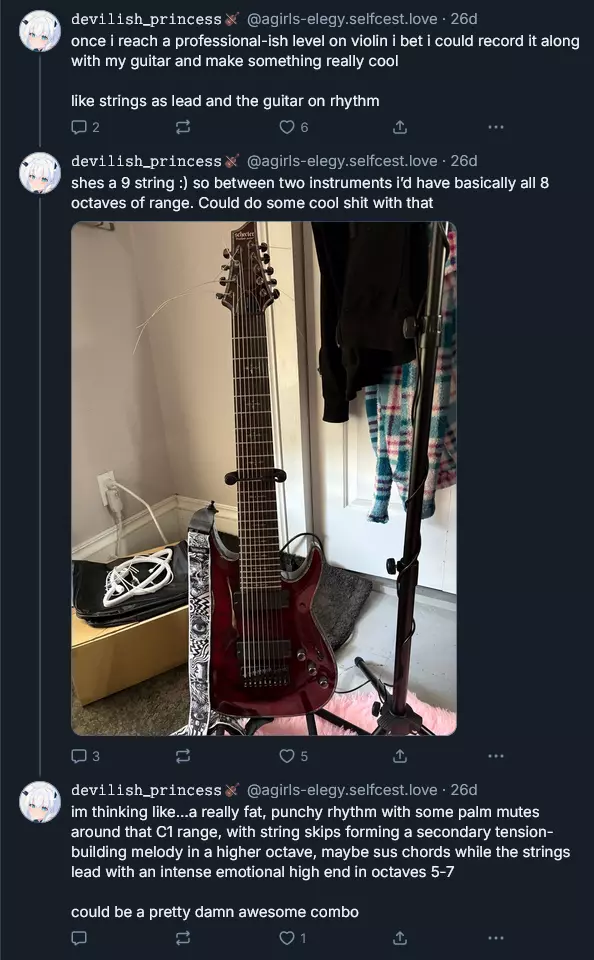Open the red guitar photo
This screenshot has height=960, width=594.
coord(264,478)
